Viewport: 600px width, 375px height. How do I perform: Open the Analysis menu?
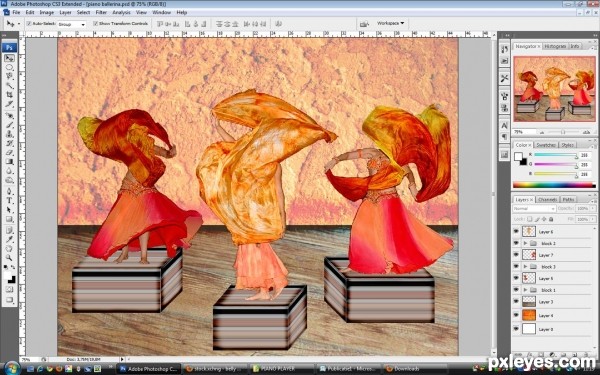point(122,12)
